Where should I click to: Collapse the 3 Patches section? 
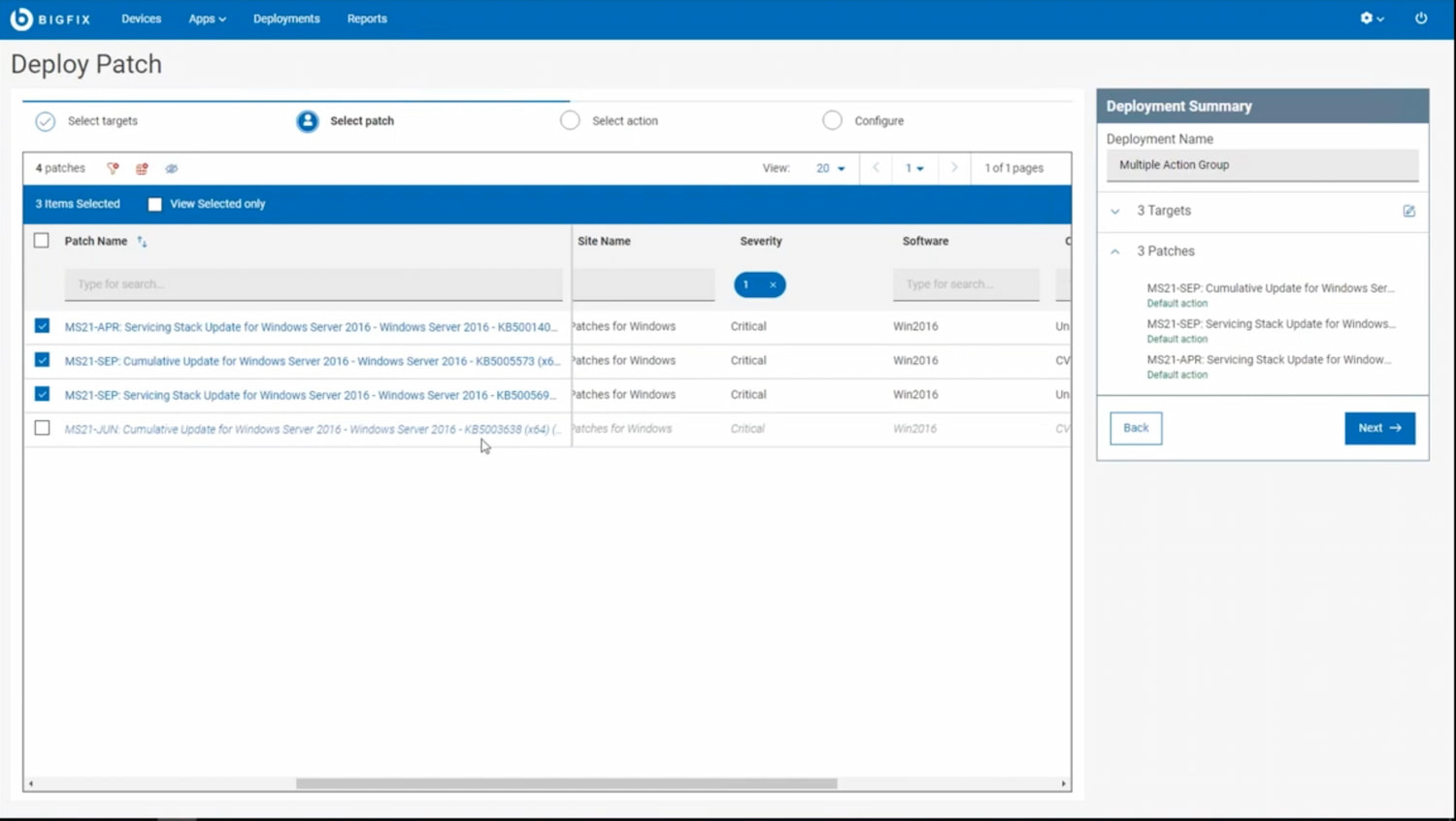(1114, 251)
